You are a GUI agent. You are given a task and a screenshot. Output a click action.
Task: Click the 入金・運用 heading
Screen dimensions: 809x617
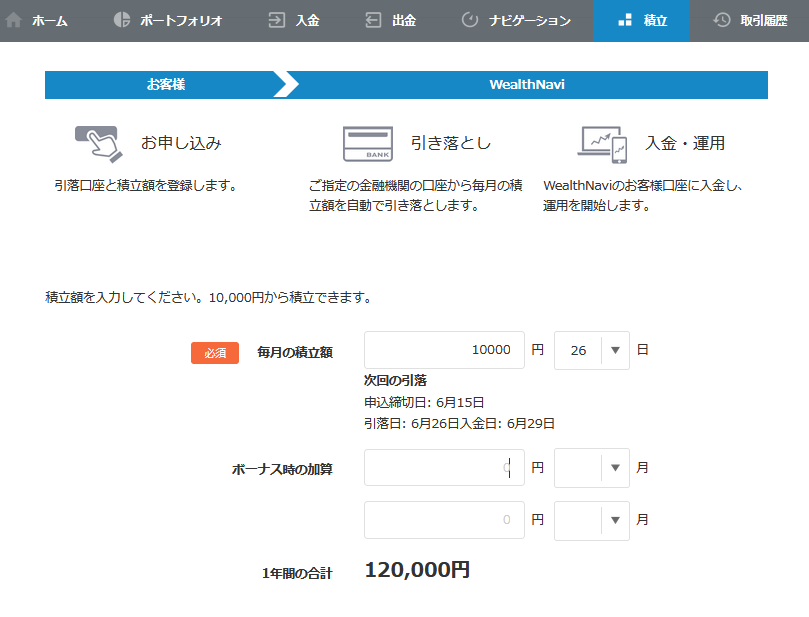pyautogui.click(x=685, y=143)
